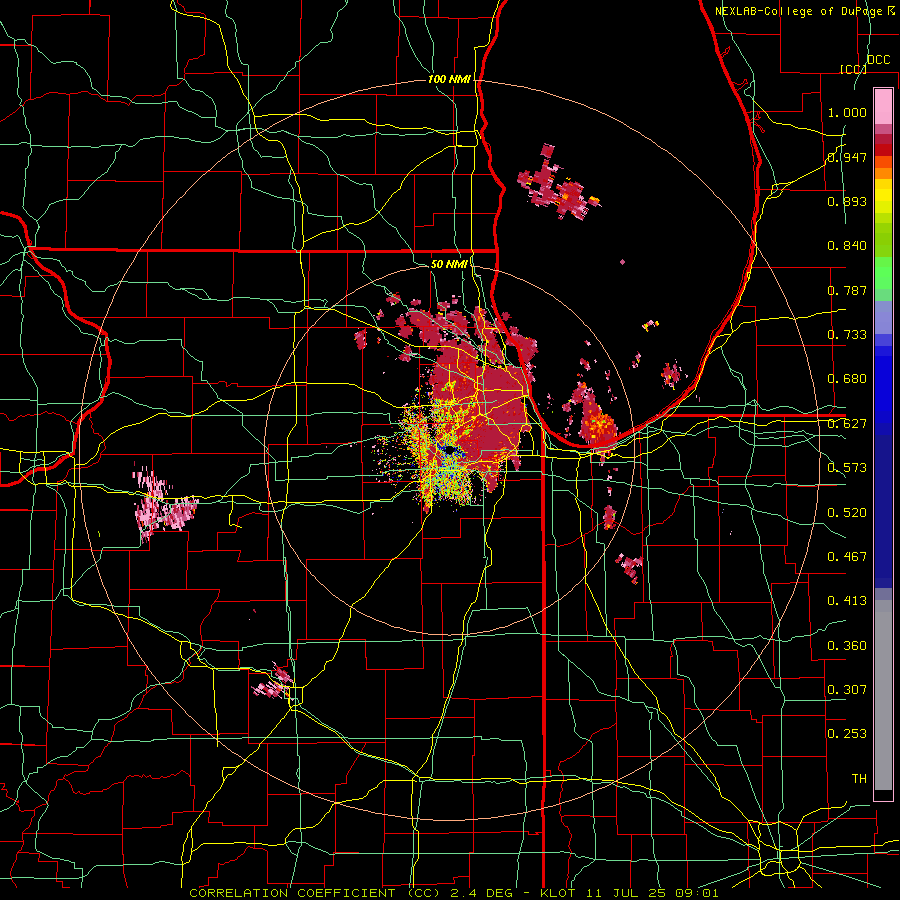Click the 0.253 scale label
Viewport: 900px width, 900px height.
[x=847, y=734]
